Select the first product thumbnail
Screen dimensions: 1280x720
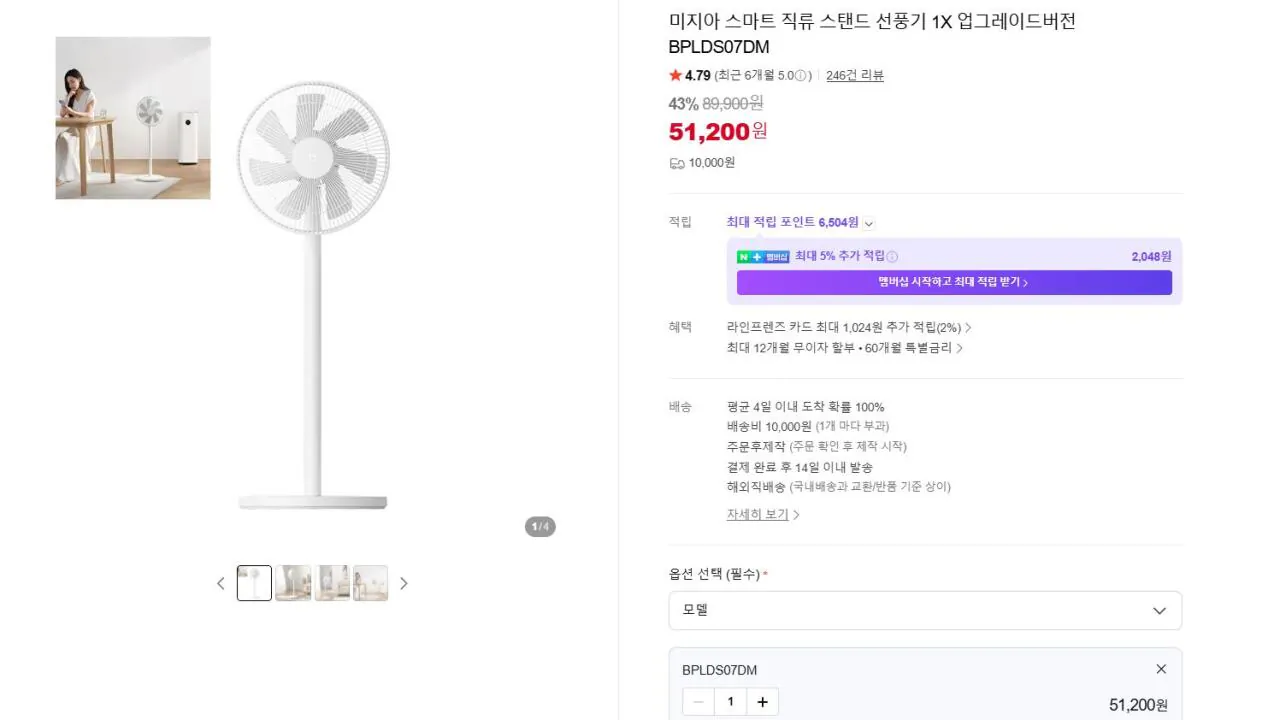(x=254, y=583)
